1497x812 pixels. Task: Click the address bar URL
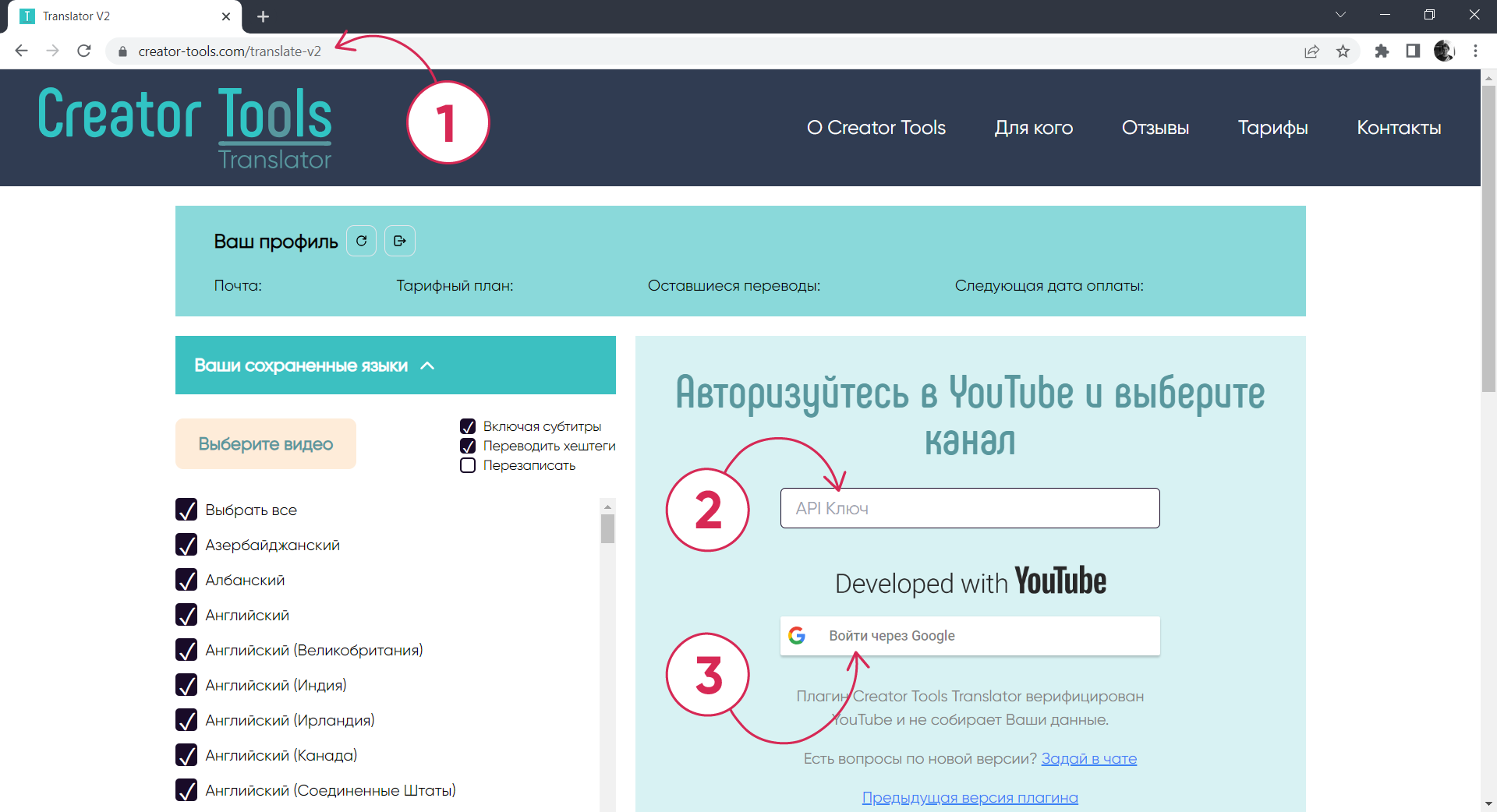click(x=229, y=51)
